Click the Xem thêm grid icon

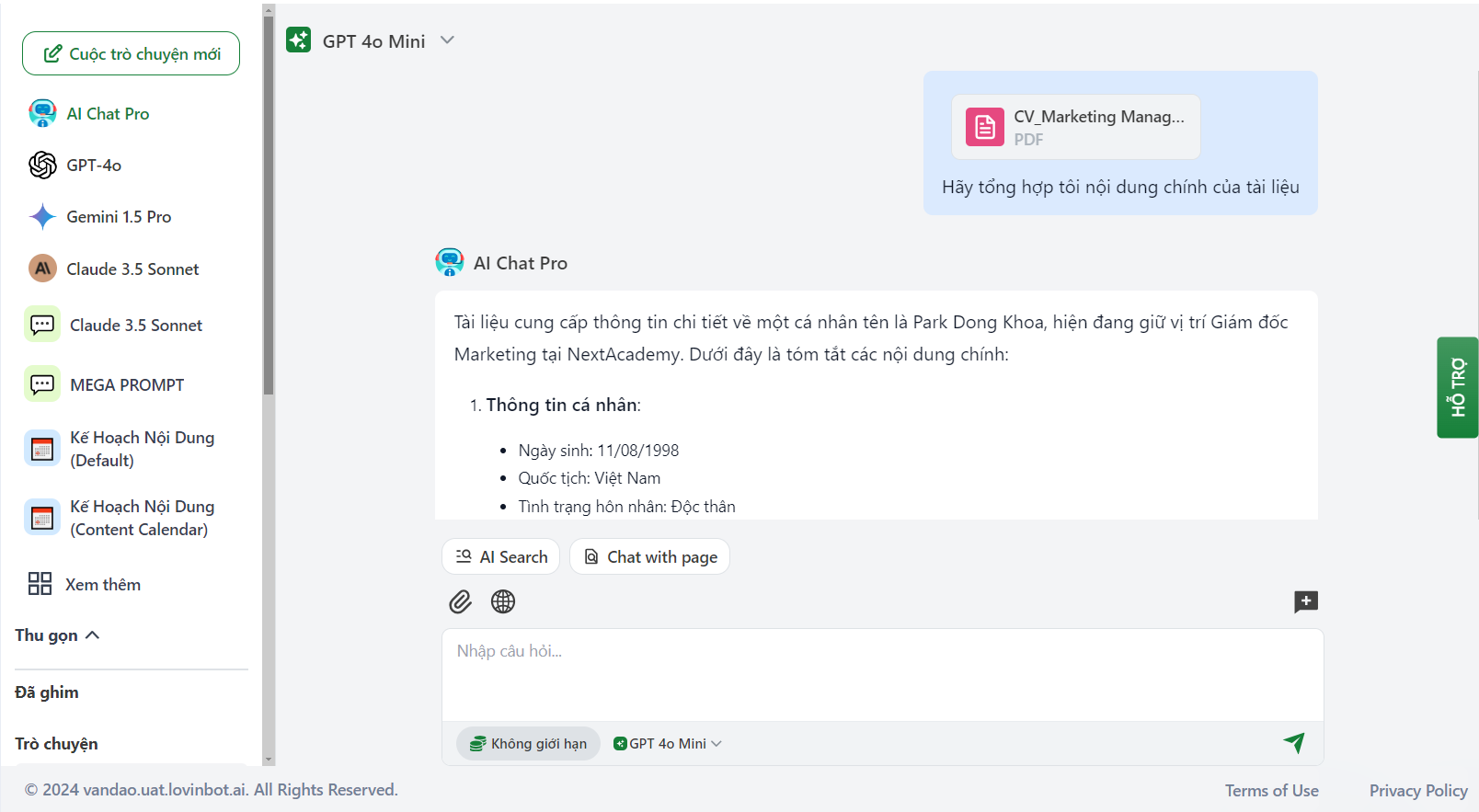(x=40, y=584)
